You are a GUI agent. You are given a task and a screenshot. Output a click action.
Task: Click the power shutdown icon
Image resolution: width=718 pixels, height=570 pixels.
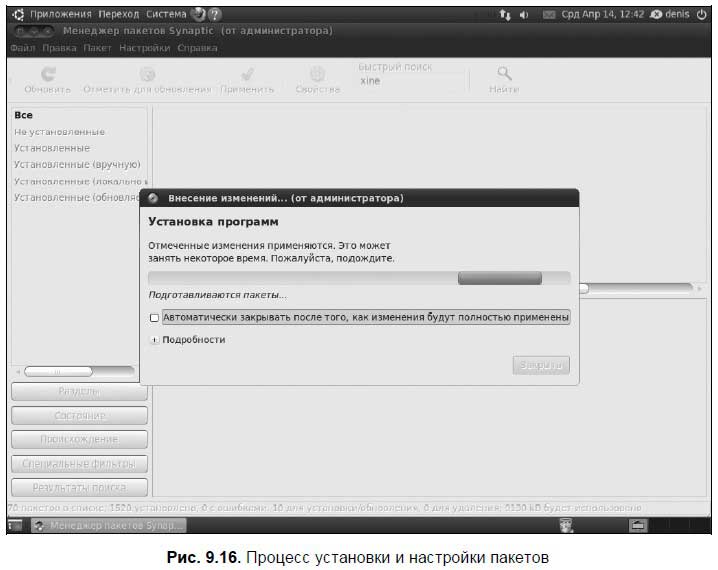coord(702,15)
